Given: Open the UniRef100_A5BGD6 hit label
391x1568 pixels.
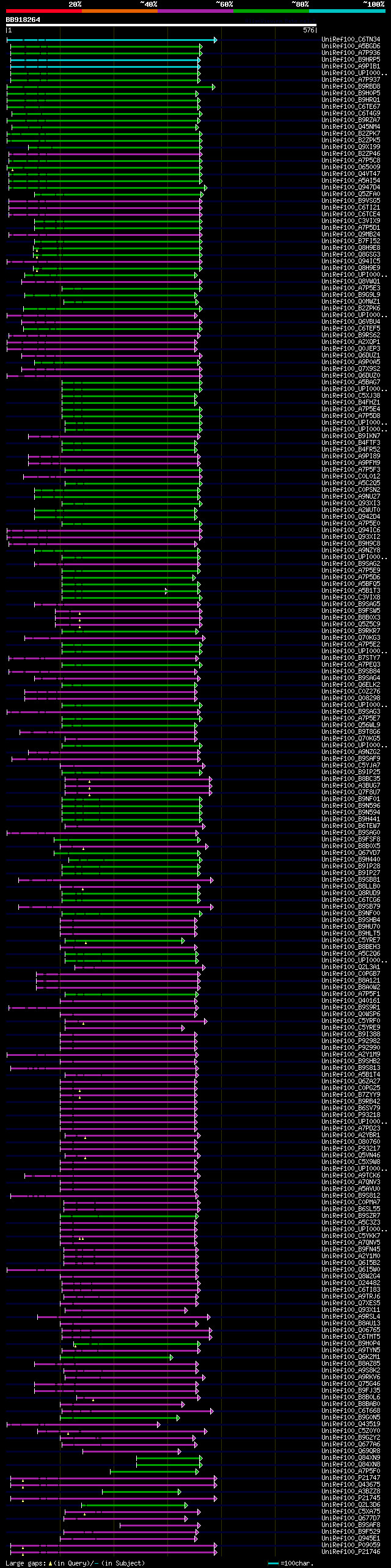Looking at the screenshot, I should (351, 46).
